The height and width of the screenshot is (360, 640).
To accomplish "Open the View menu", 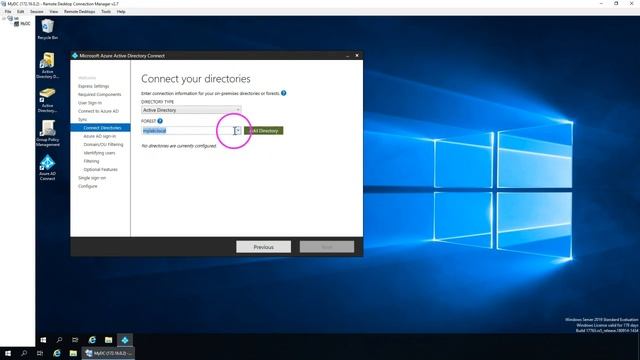I will [x=53, y=11].
